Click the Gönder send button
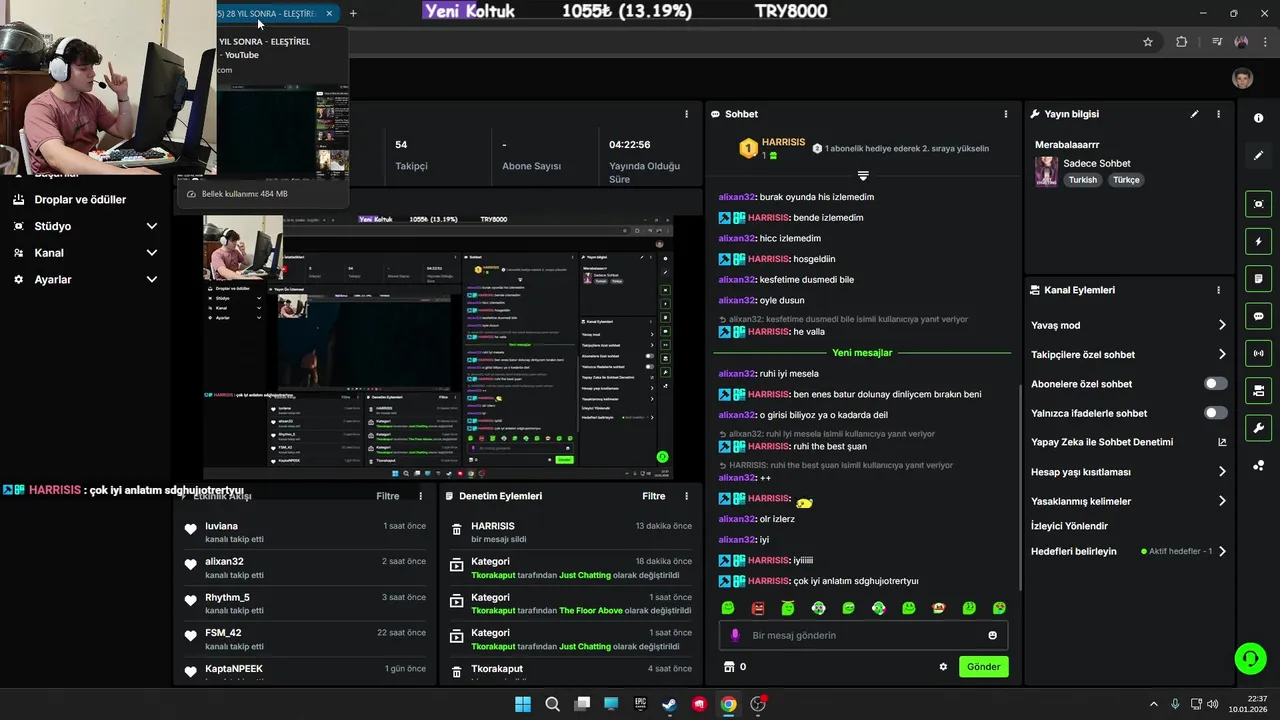This screenshot has width=1280, height=720. [x=984, y=667]
